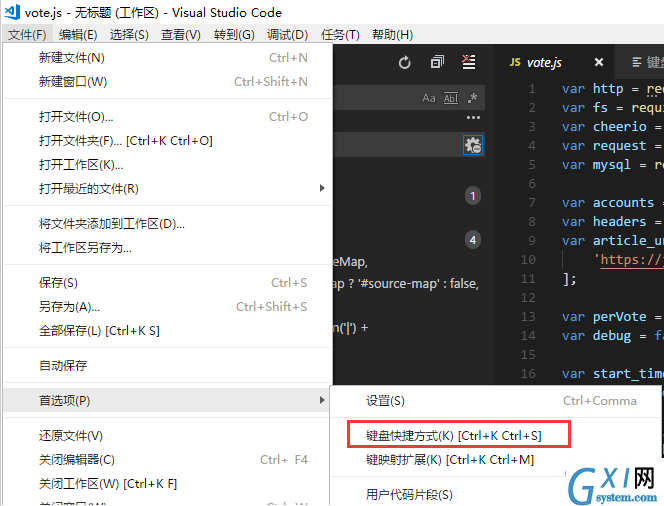Choose 新建文件(N) from File menu
The height and width of the screenshot is (506, 664).
168,58
